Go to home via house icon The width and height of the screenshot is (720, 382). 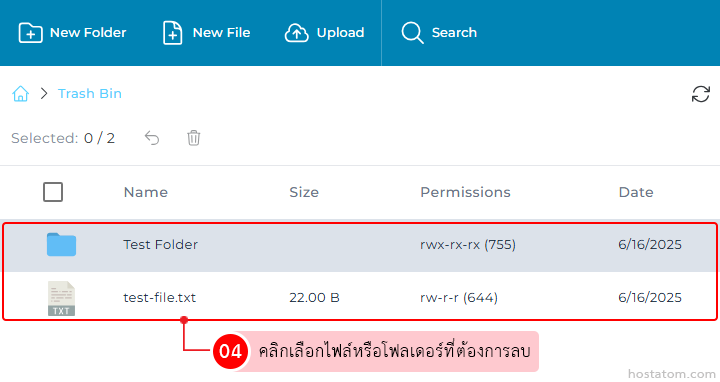pyautogui.click(x=21, y=94)
